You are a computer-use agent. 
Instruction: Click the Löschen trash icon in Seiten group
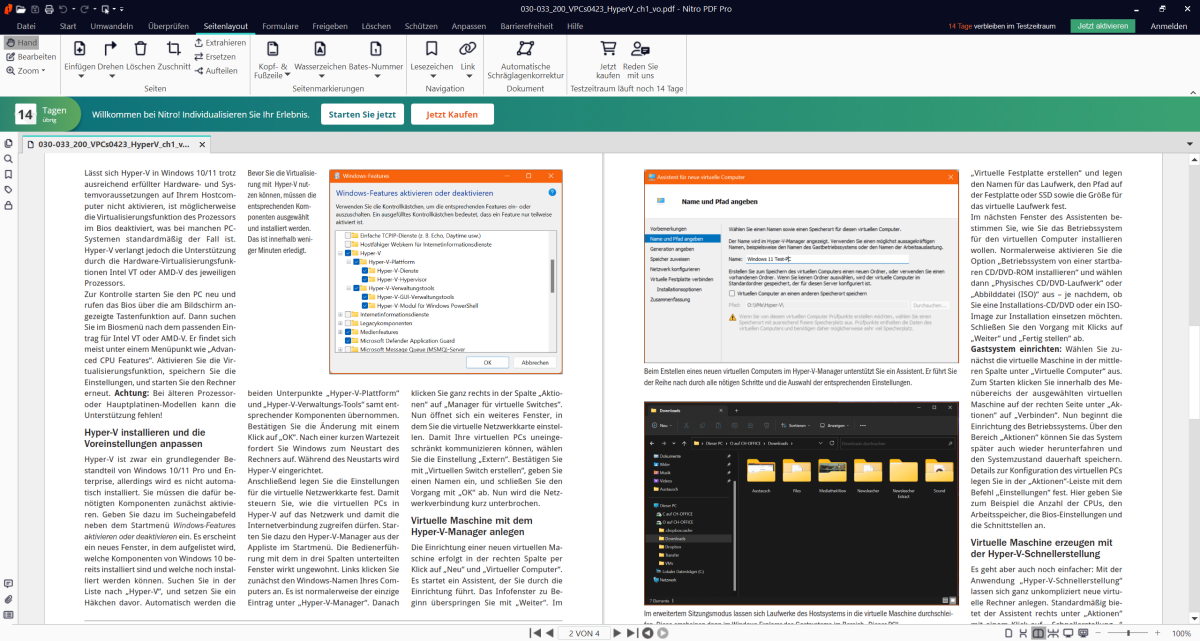(x=141, y=48)
